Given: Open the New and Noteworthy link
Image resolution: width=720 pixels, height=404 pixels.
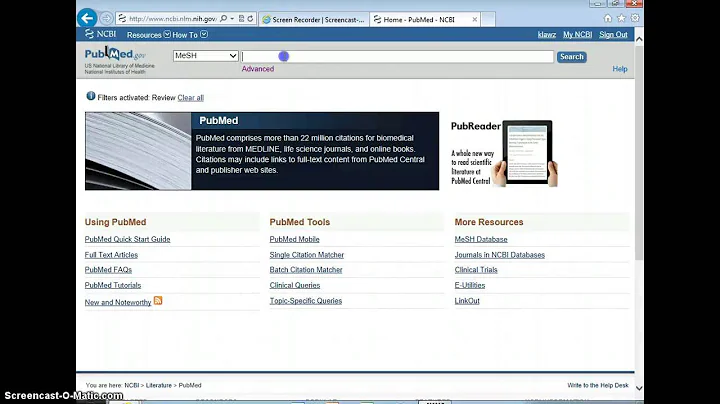Looking at the screenshot, I should (x=118, y=302).
